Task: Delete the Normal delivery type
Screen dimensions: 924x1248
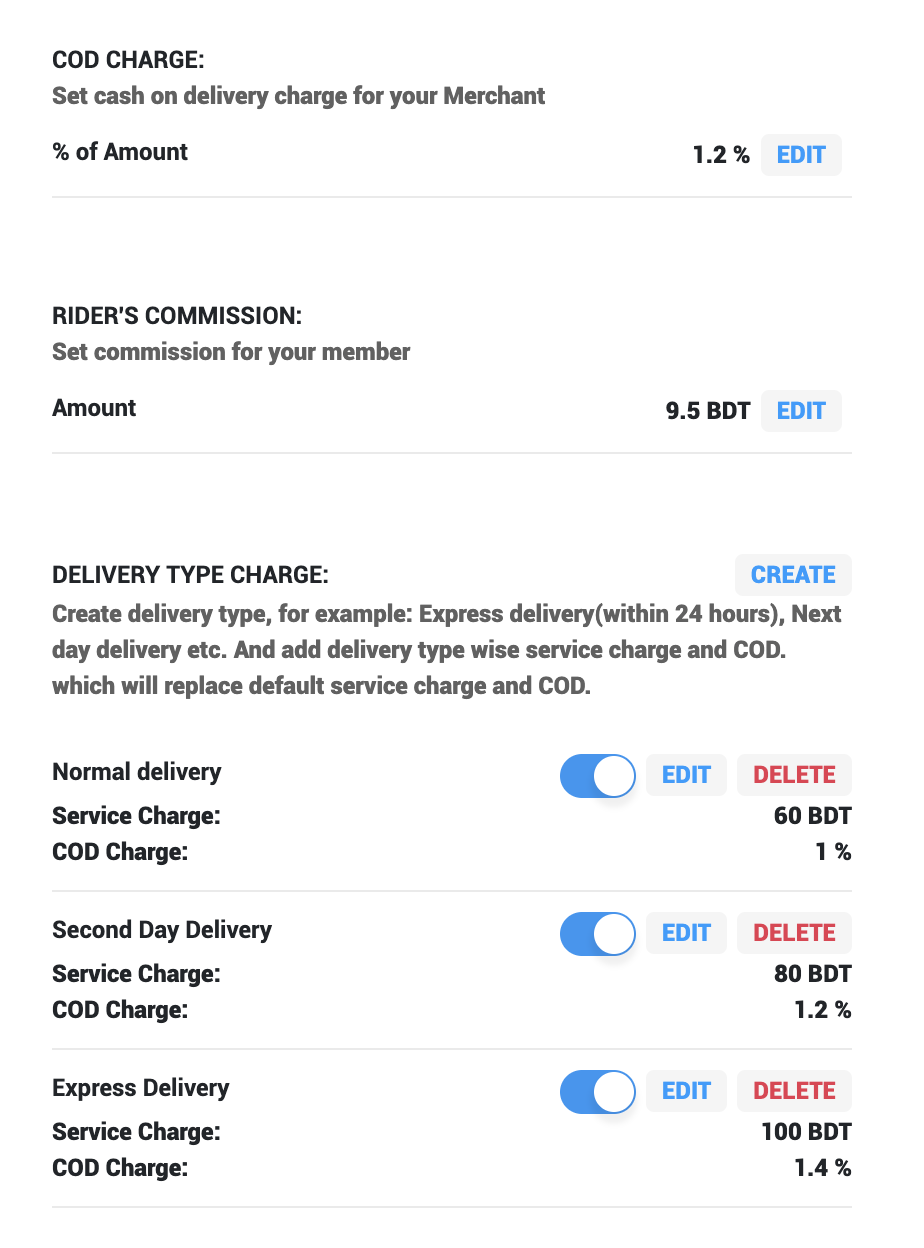Action: click(x=794, y=775)
